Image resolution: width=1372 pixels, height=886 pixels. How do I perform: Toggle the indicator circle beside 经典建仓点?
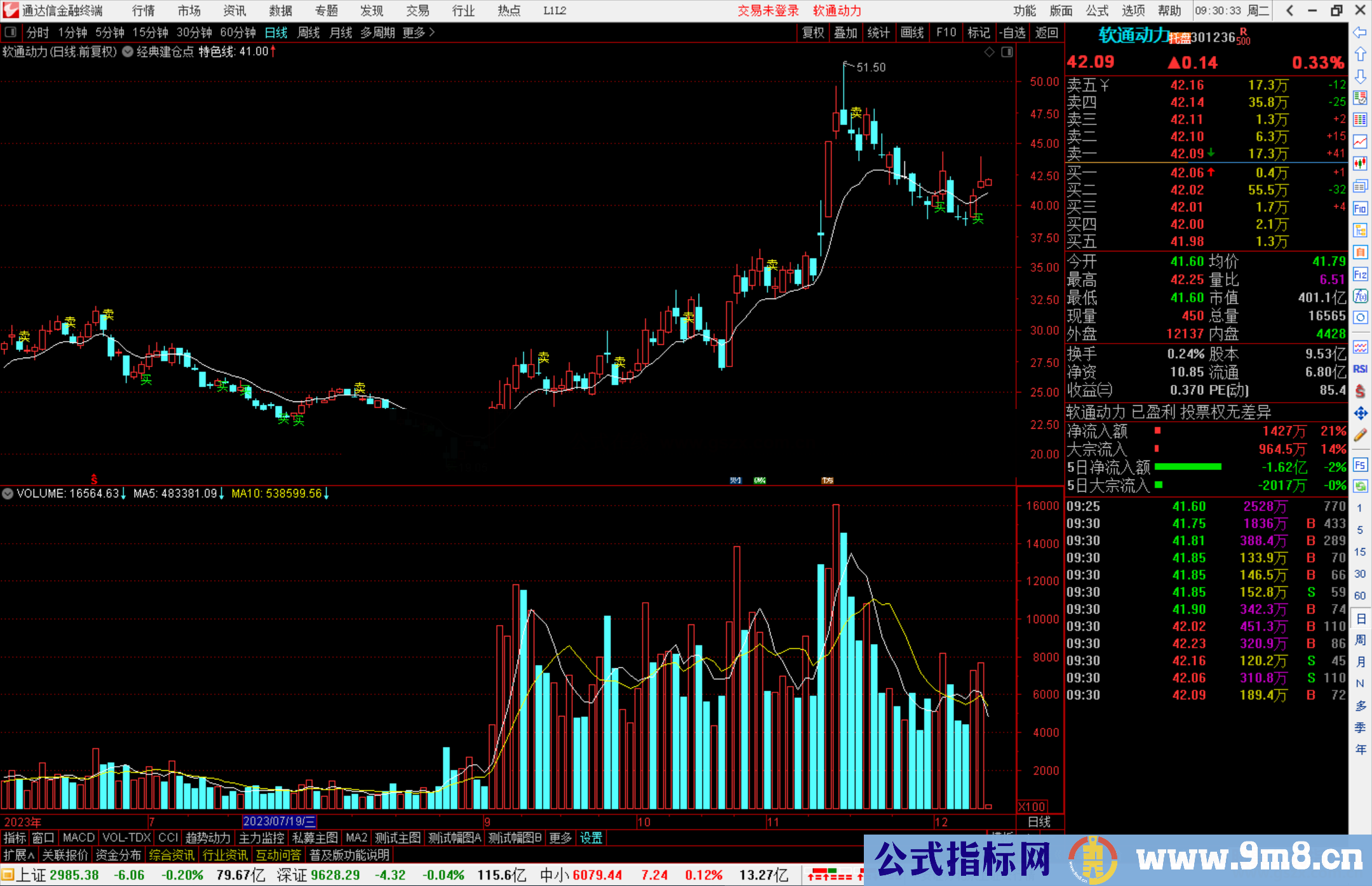[128, 52]
